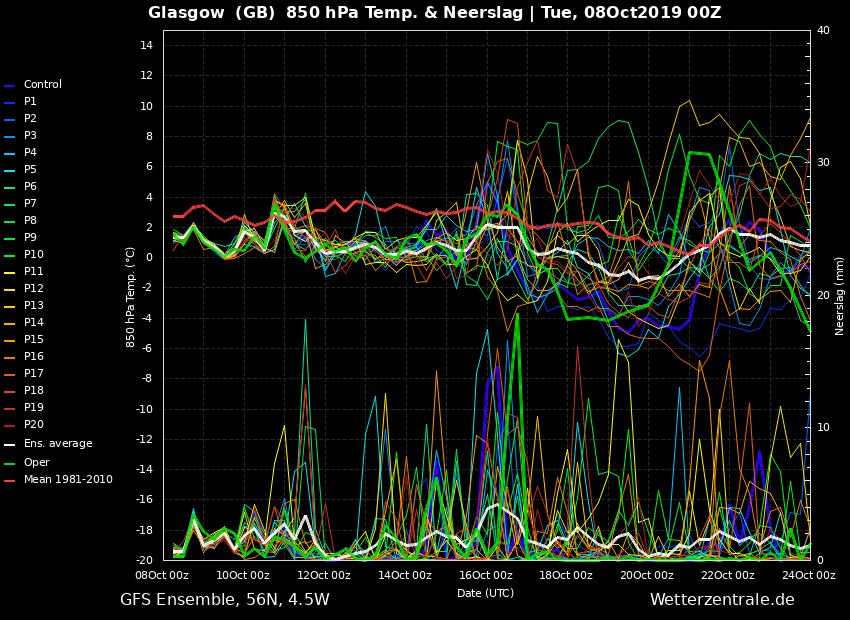Click the Date (UTC) axis label
Viewport: 850px width, 620px height.
[485, 593]
